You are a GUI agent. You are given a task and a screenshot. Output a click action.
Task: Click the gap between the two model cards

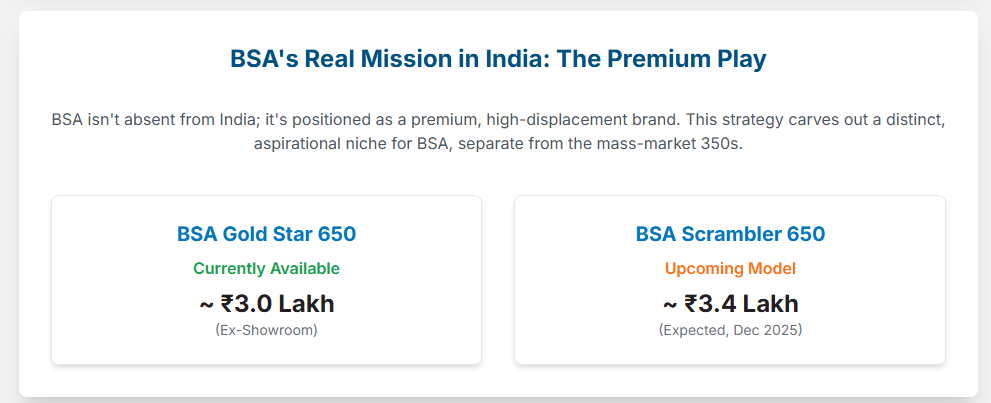[498, 280]
